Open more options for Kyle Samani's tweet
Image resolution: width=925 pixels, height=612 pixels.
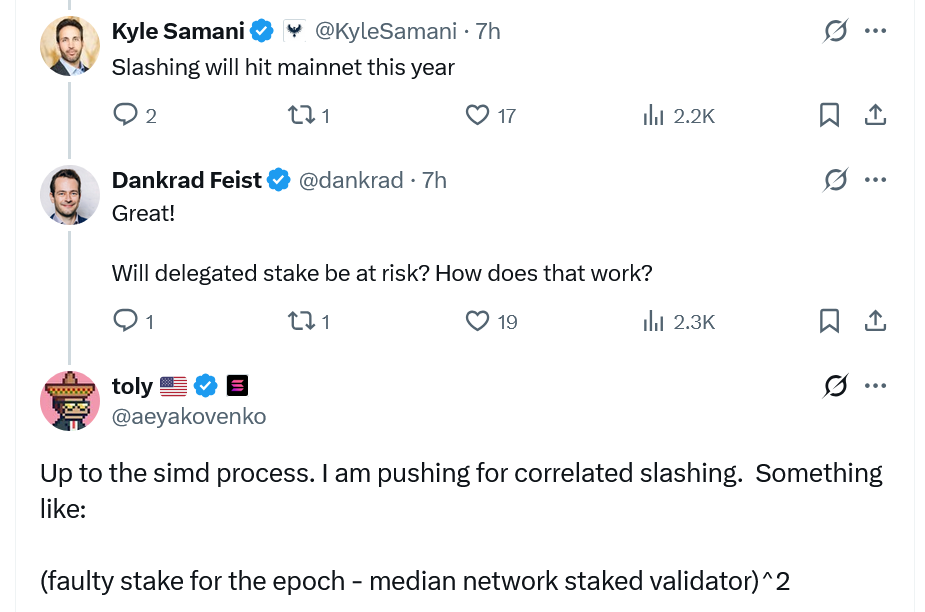click(x=875, y=31)
